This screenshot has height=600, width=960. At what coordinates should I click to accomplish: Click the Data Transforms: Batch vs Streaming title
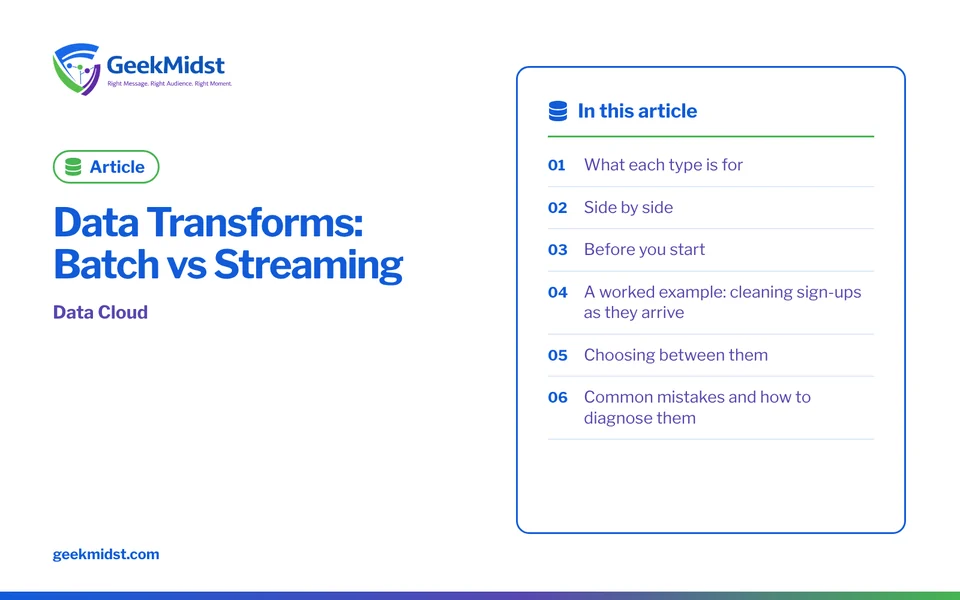point(228,244)
